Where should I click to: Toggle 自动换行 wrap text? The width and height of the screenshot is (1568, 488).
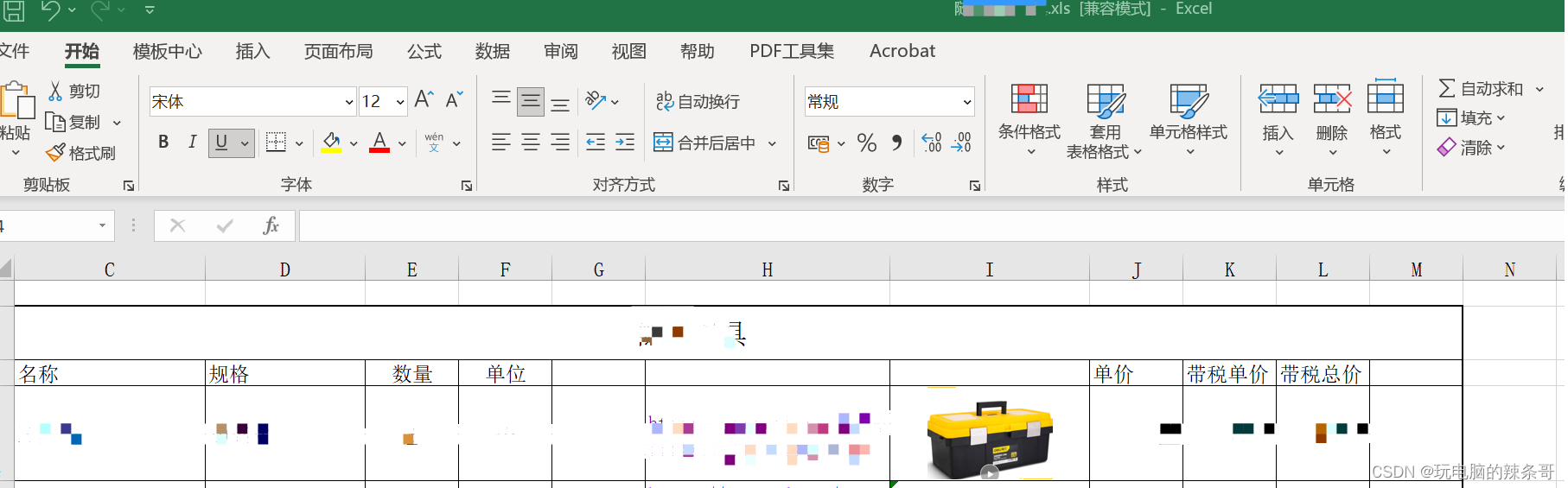tap(698, 101)
